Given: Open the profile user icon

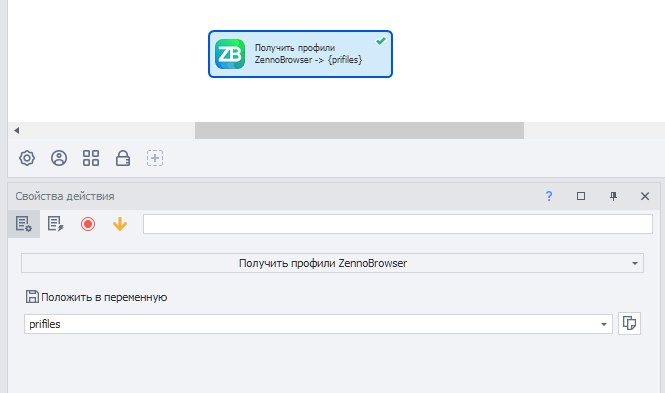Looking at the screenshot, I should point(59,158).
